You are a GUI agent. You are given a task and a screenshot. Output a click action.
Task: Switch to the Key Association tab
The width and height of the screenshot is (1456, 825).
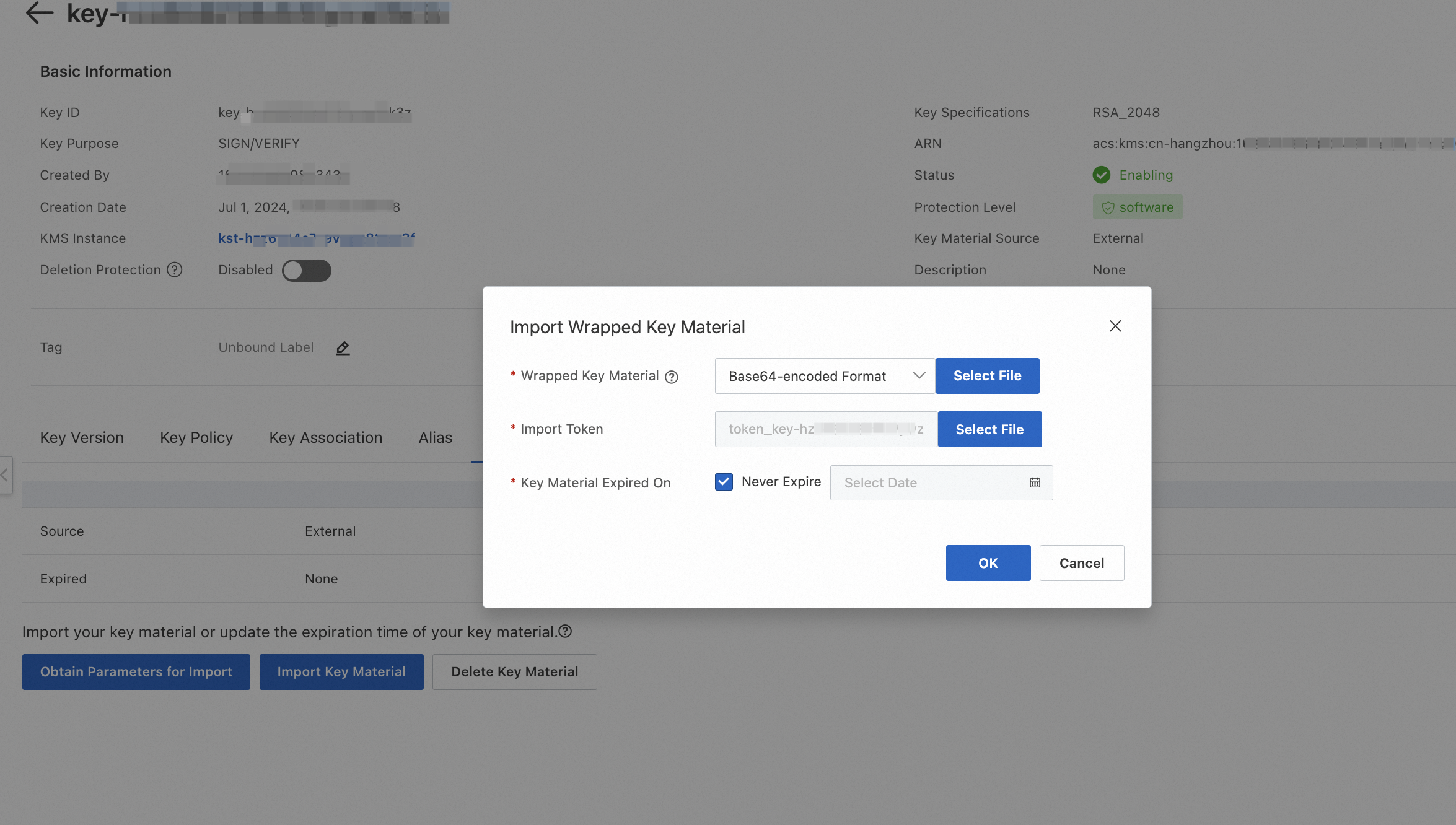(325, 437)
